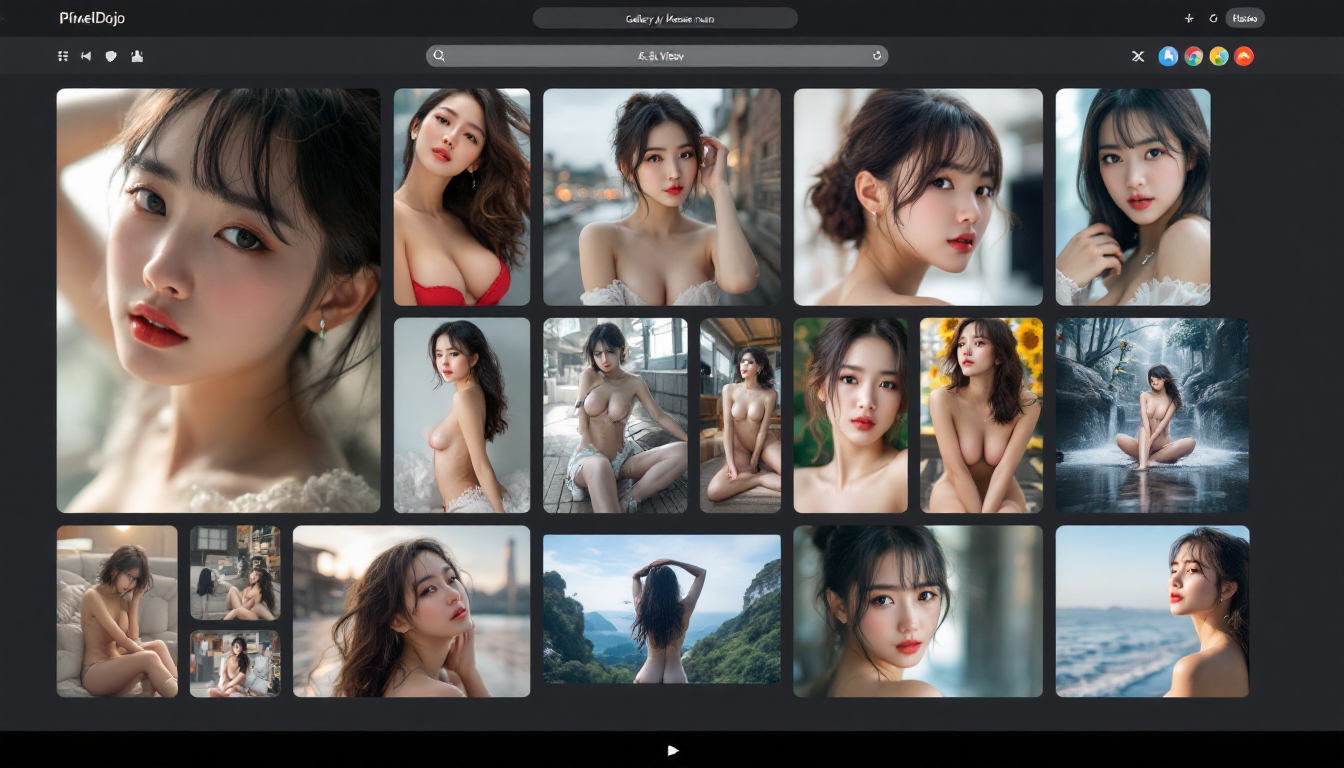Click the refresh icon near the top right
The image size is (1344, 768).
(x=1214, y=18)
